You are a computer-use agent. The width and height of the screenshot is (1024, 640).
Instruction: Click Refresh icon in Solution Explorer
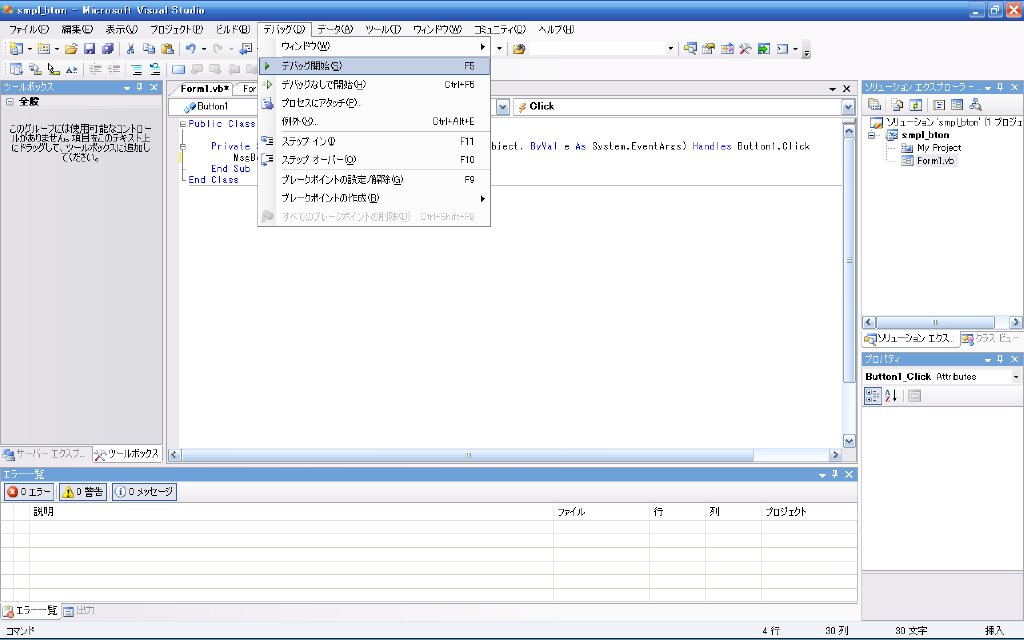915,104
